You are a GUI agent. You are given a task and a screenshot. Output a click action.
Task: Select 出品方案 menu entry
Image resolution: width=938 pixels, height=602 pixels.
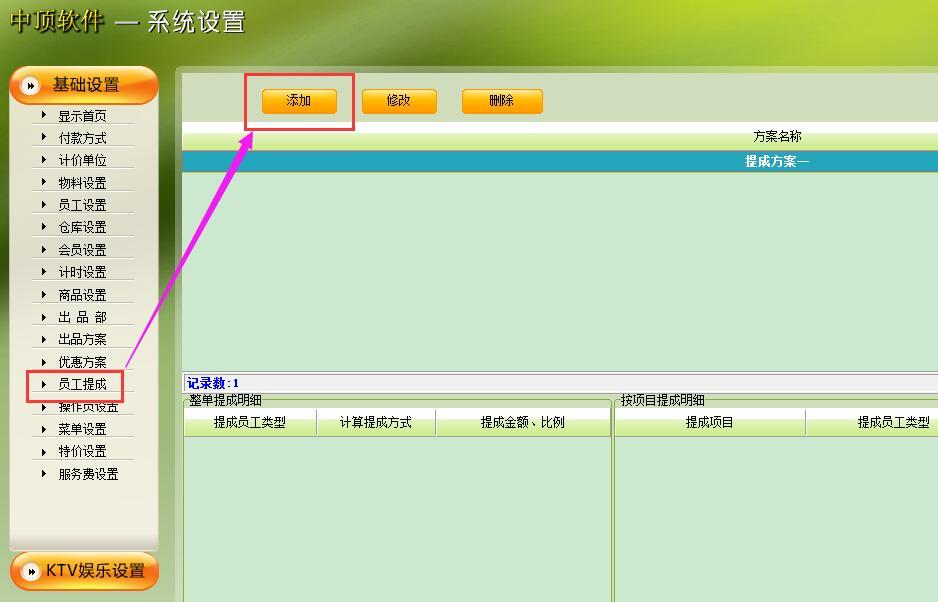point(82,339)
